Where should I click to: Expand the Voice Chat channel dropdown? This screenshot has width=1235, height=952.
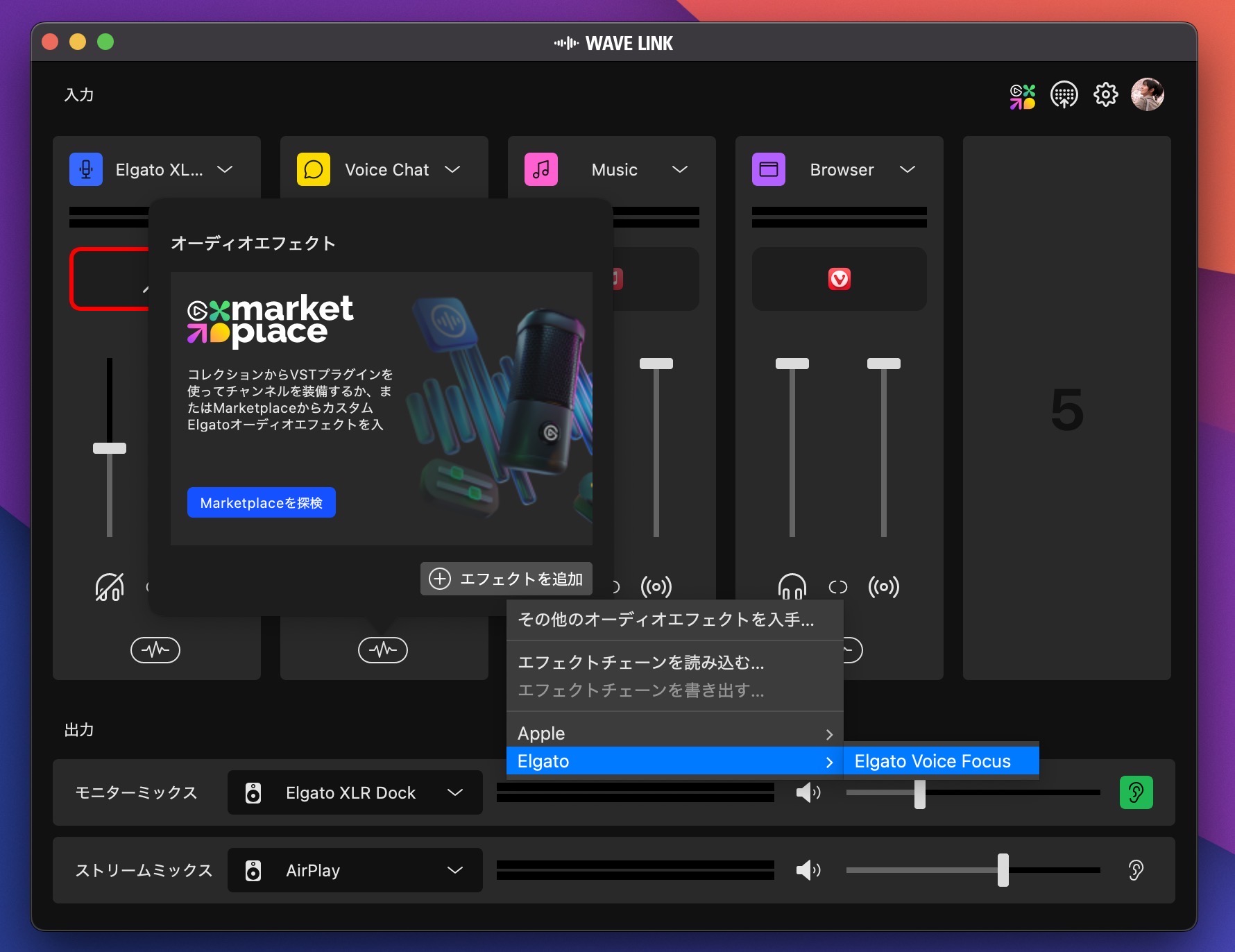tap(452, 169)
